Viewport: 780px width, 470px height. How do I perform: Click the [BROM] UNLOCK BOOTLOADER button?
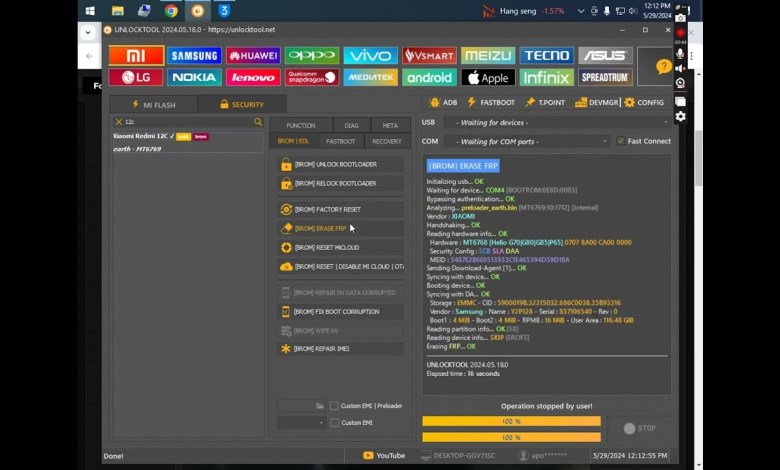341,164
